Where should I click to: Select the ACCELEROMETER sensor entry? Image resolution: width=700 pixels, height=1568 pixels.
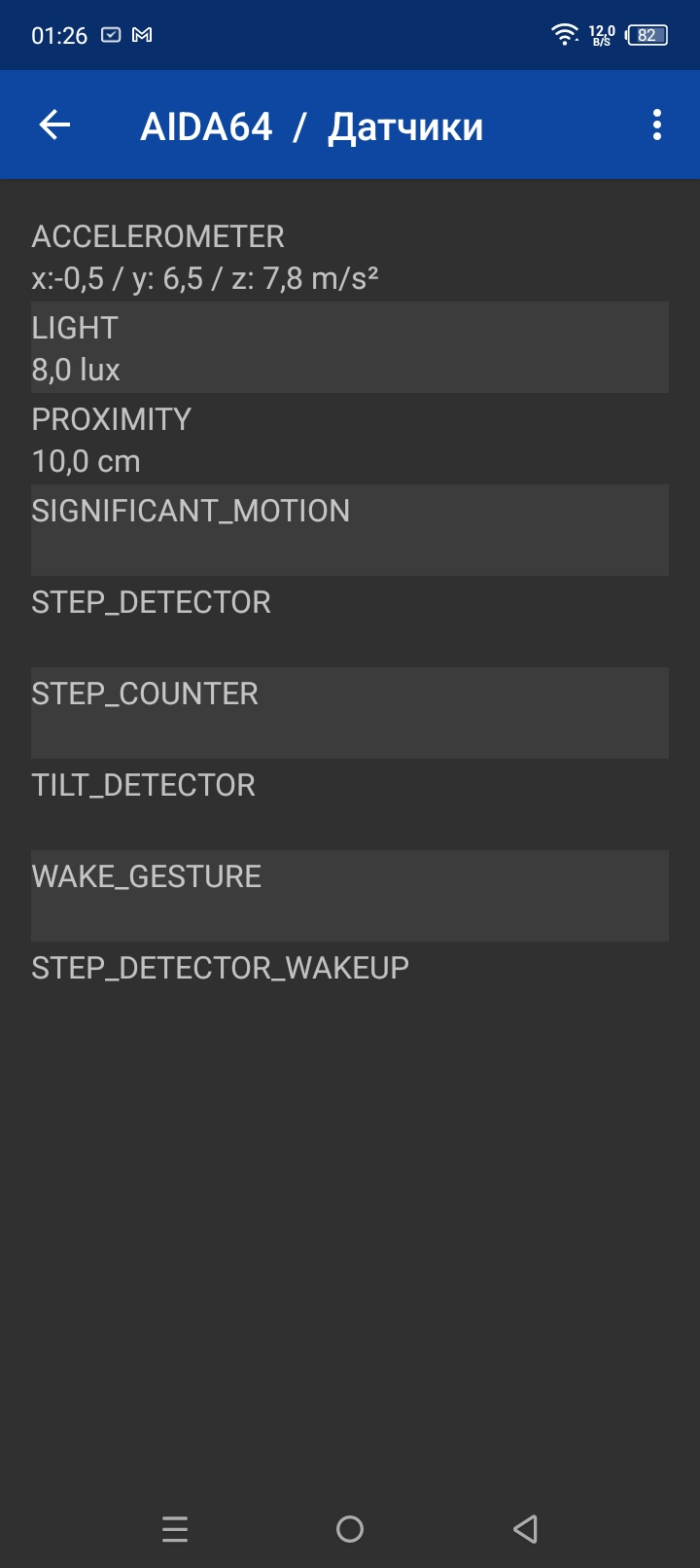pos(350,257)
